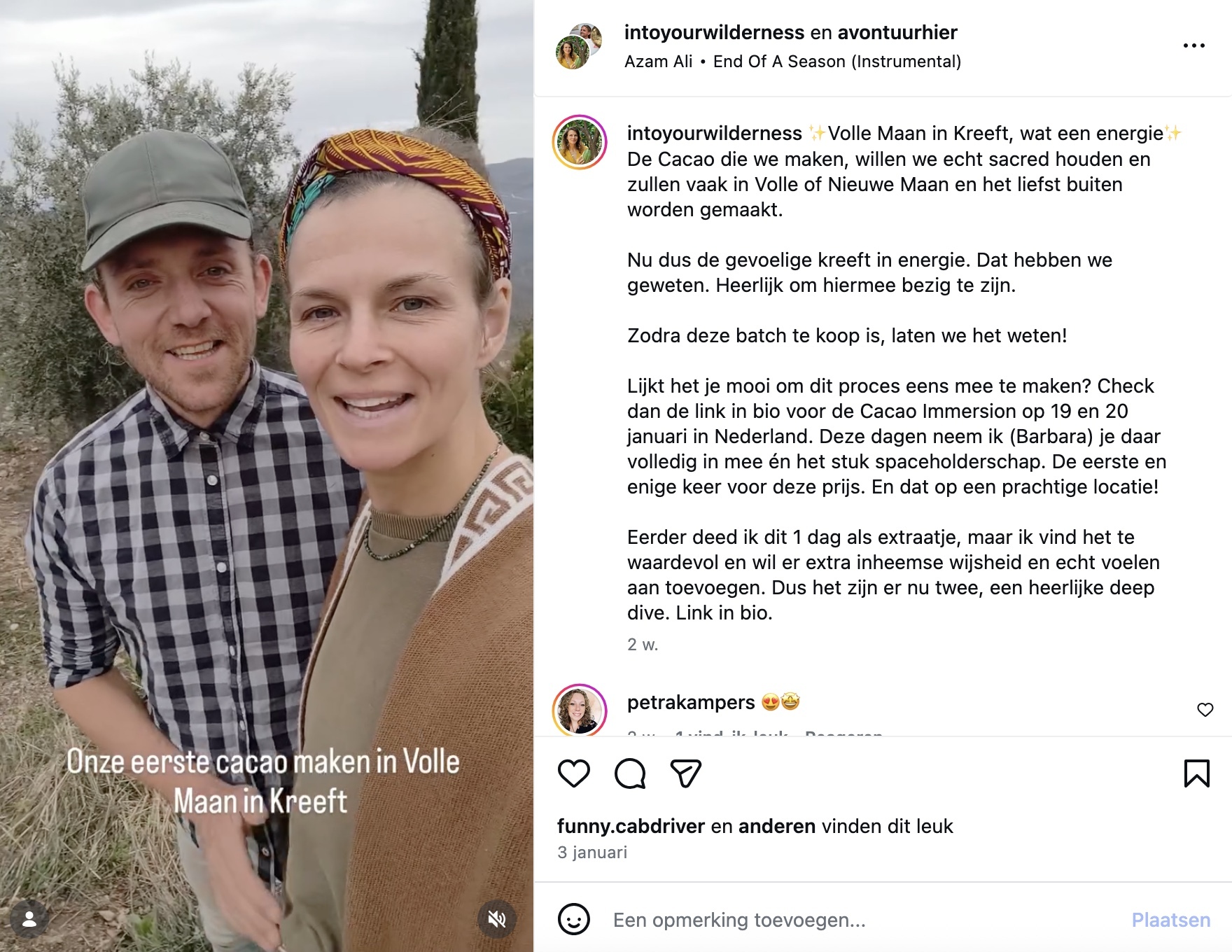Viewport: 1232px width, 952px height.
Task: Open Azam Ali End Of A Season audio
Action: coord(792,62)
